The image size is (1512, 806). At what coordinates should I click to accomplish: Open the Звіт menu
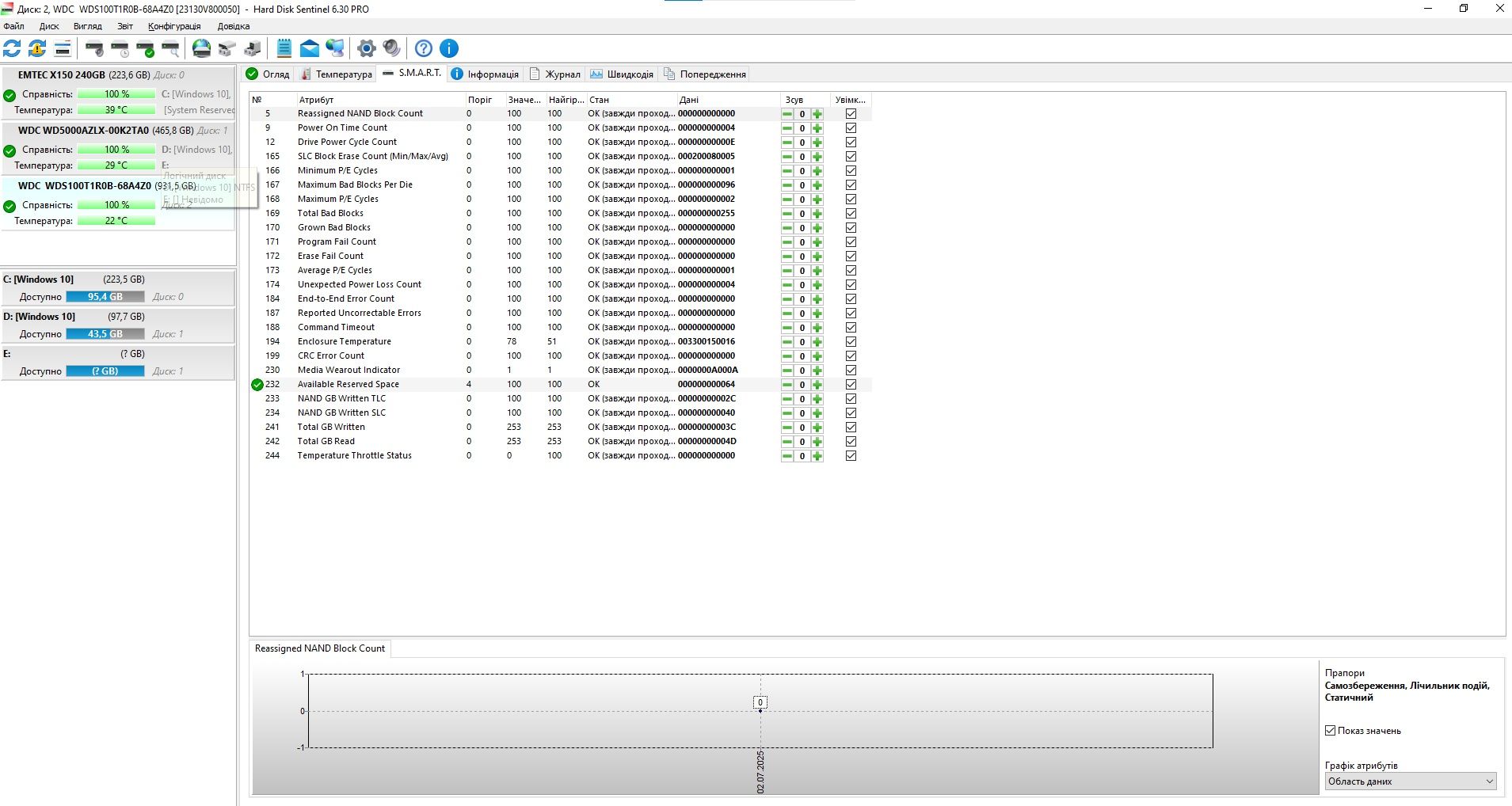[125, 26]
